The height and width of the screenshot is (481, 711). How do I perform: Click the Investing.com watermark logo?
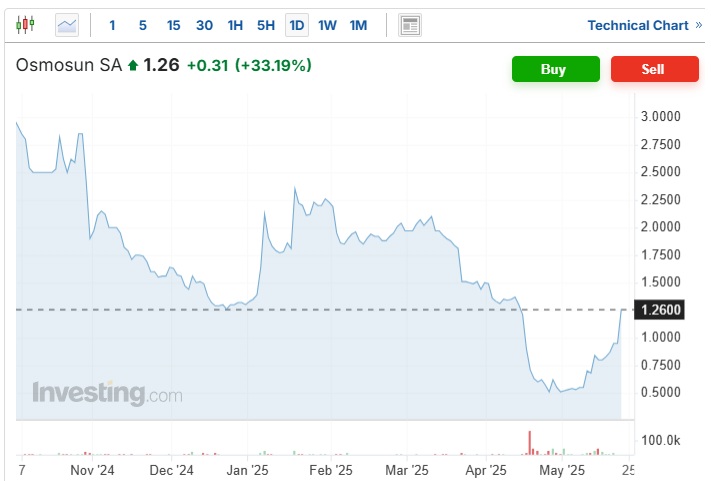coord(107,392)
